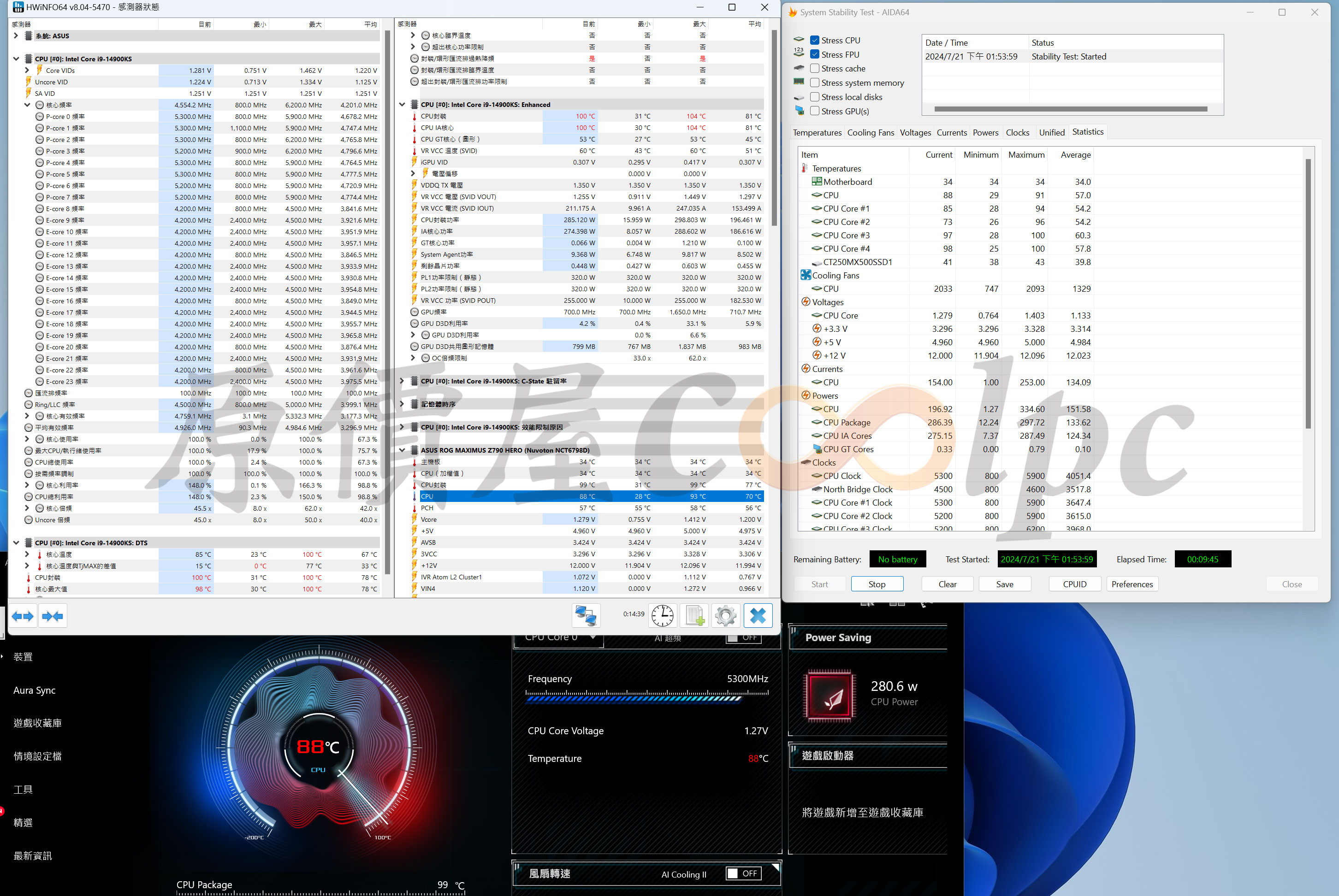The height and width of the screenshot is (896, 1339).
Task: Uncheck the Stress FPU checkbox
Action: [815, 54]
